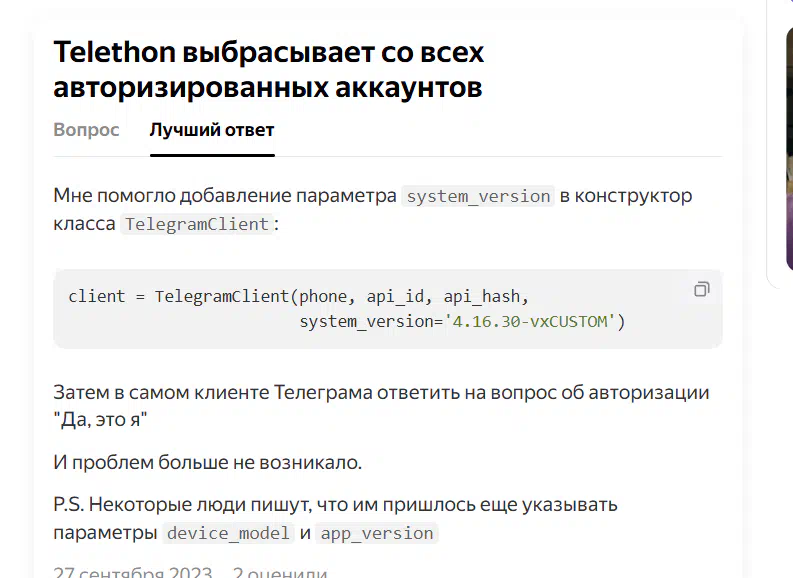This screenshot has height=578, width=793.
Task: Click the inline code TelegramClient after "класса"
Action: click(x=196, y=224)
